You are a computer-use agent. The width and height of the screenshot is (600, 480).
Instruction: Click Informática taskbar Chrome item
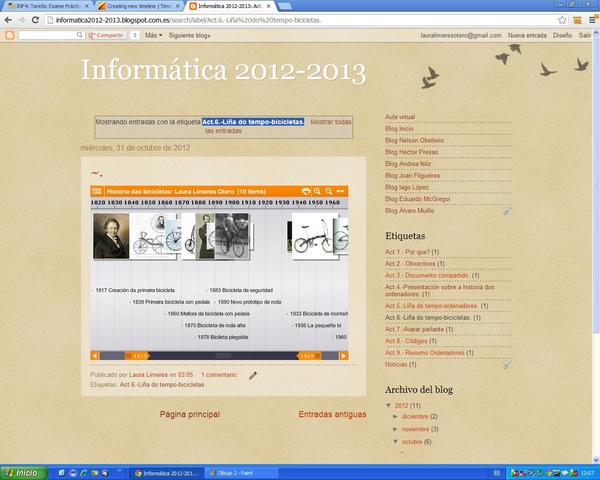167,473
